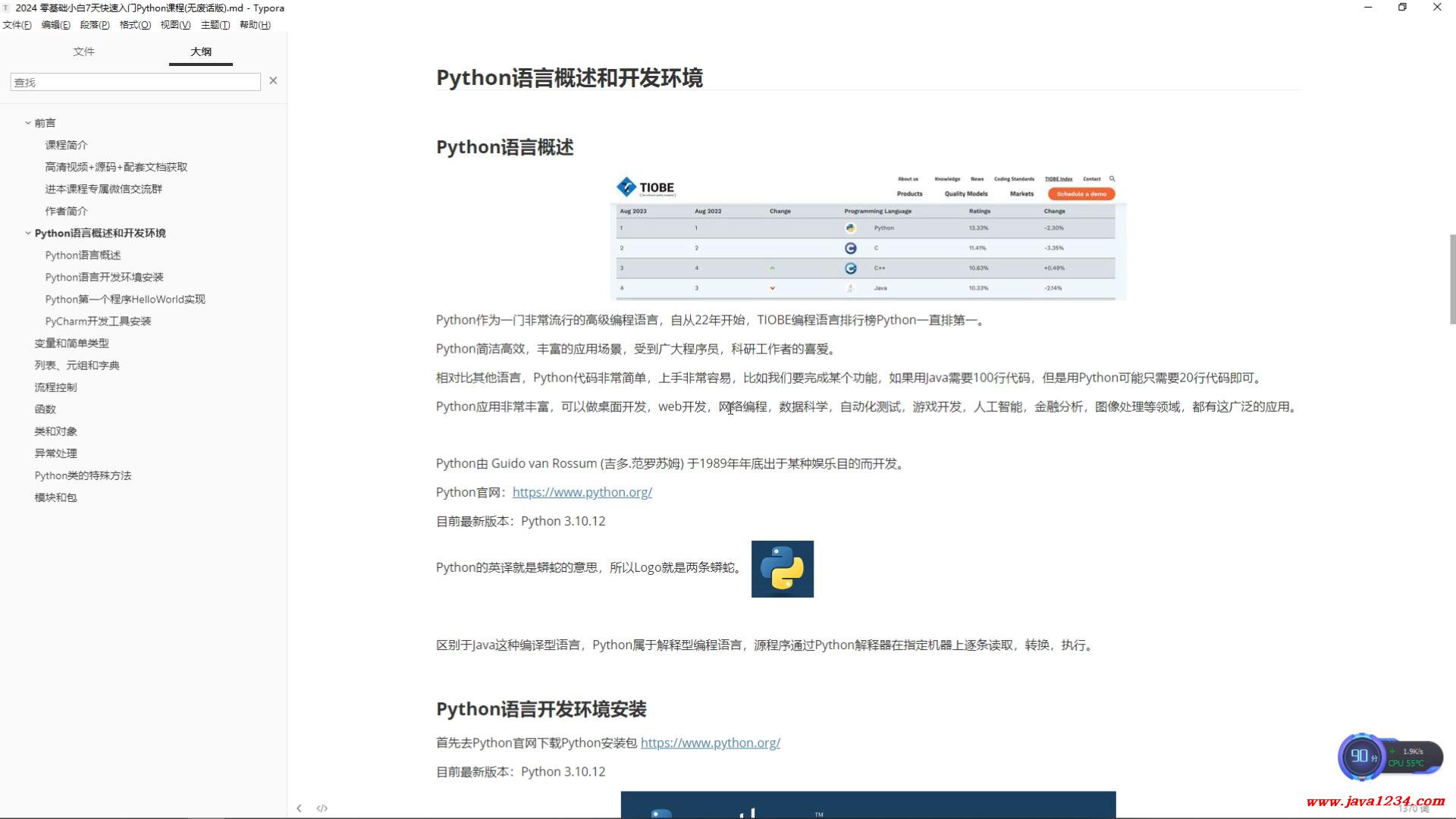
Task: Go to 列表、元组和字典 outline heading
Action: 77,365
